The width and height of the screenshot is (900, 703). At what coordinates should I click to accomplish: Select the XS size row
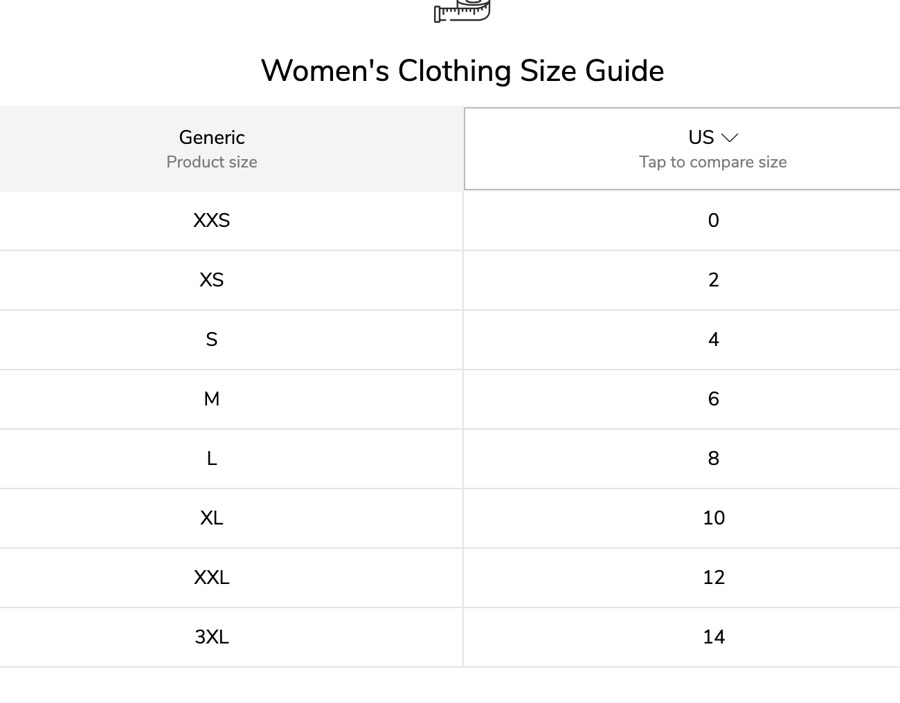click(450, 280)
